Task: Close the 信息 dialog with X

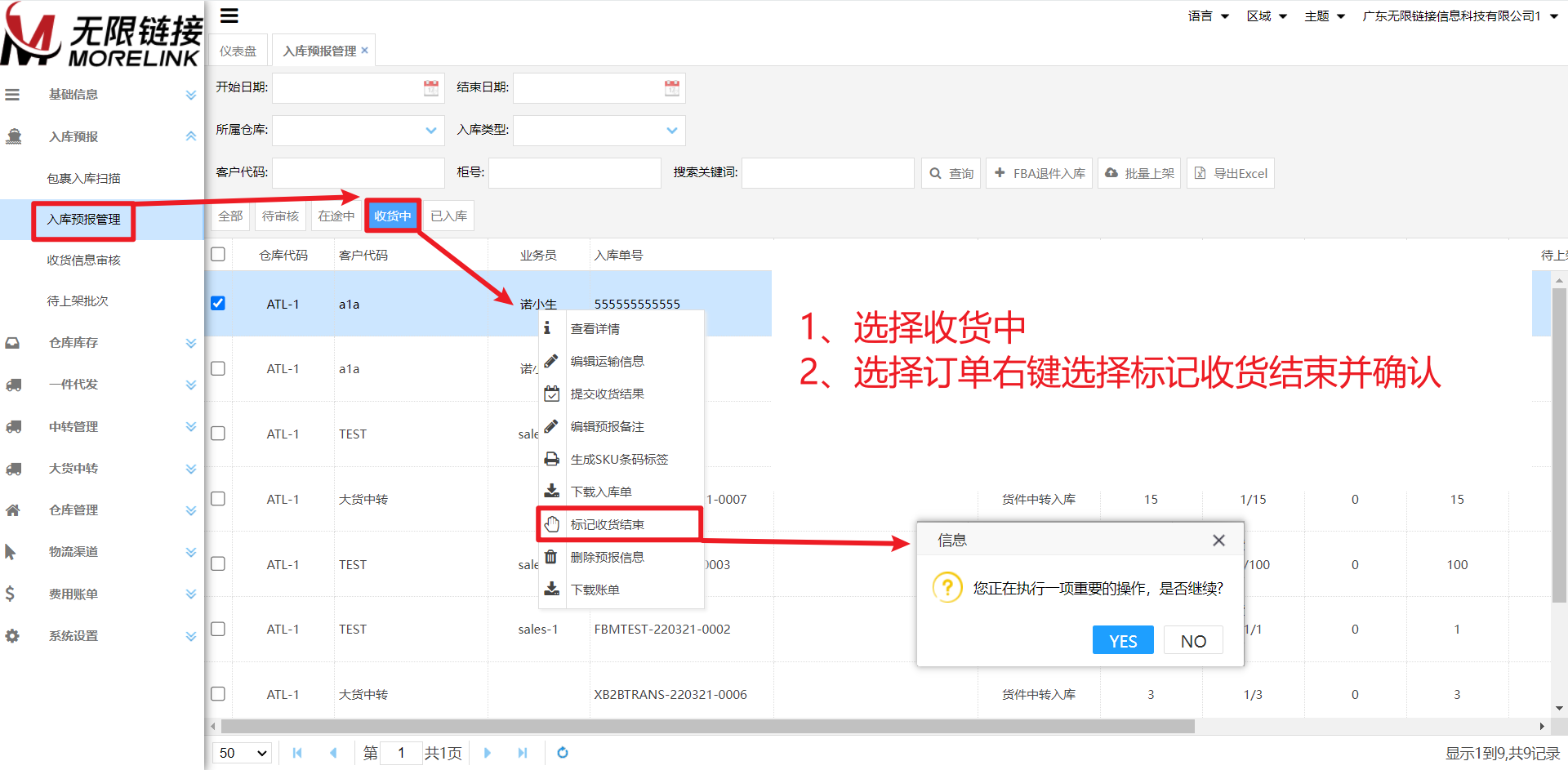Action: coord(1218,541)
